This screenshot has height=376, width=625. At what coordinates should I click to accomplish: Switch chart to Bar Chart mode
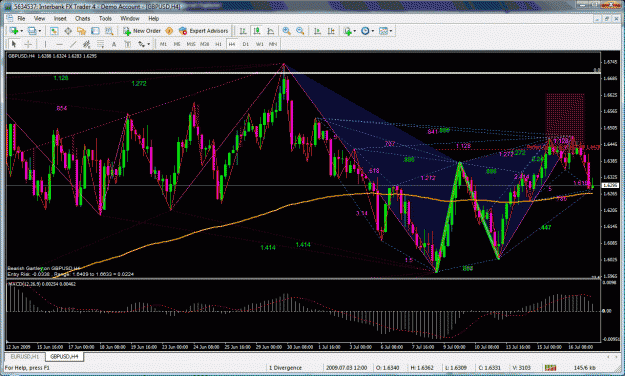(x=243, y=31)
